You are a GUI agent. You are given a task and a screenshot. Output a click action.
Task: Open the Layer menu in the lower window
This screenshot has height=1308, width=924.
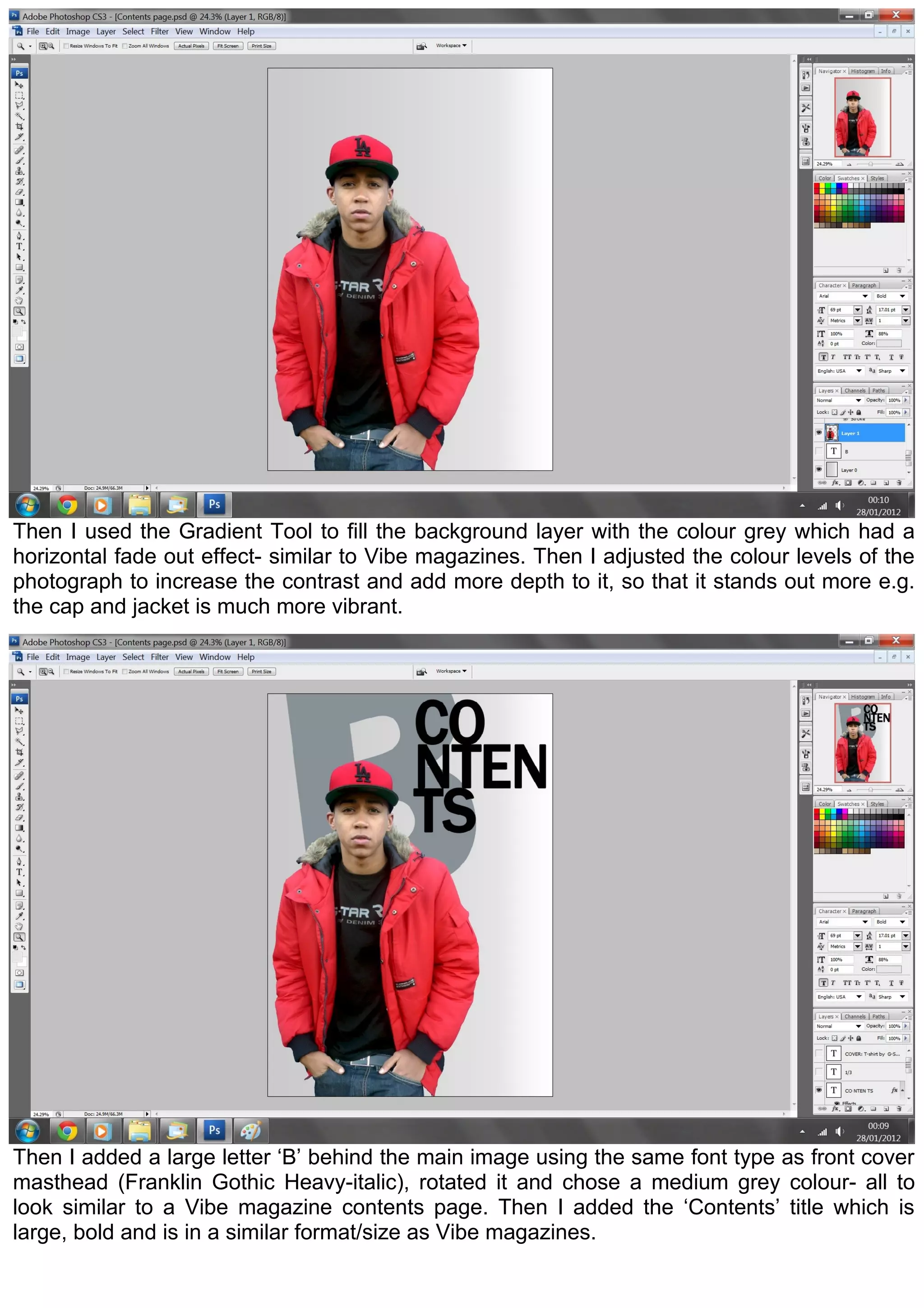pos(106,657)
